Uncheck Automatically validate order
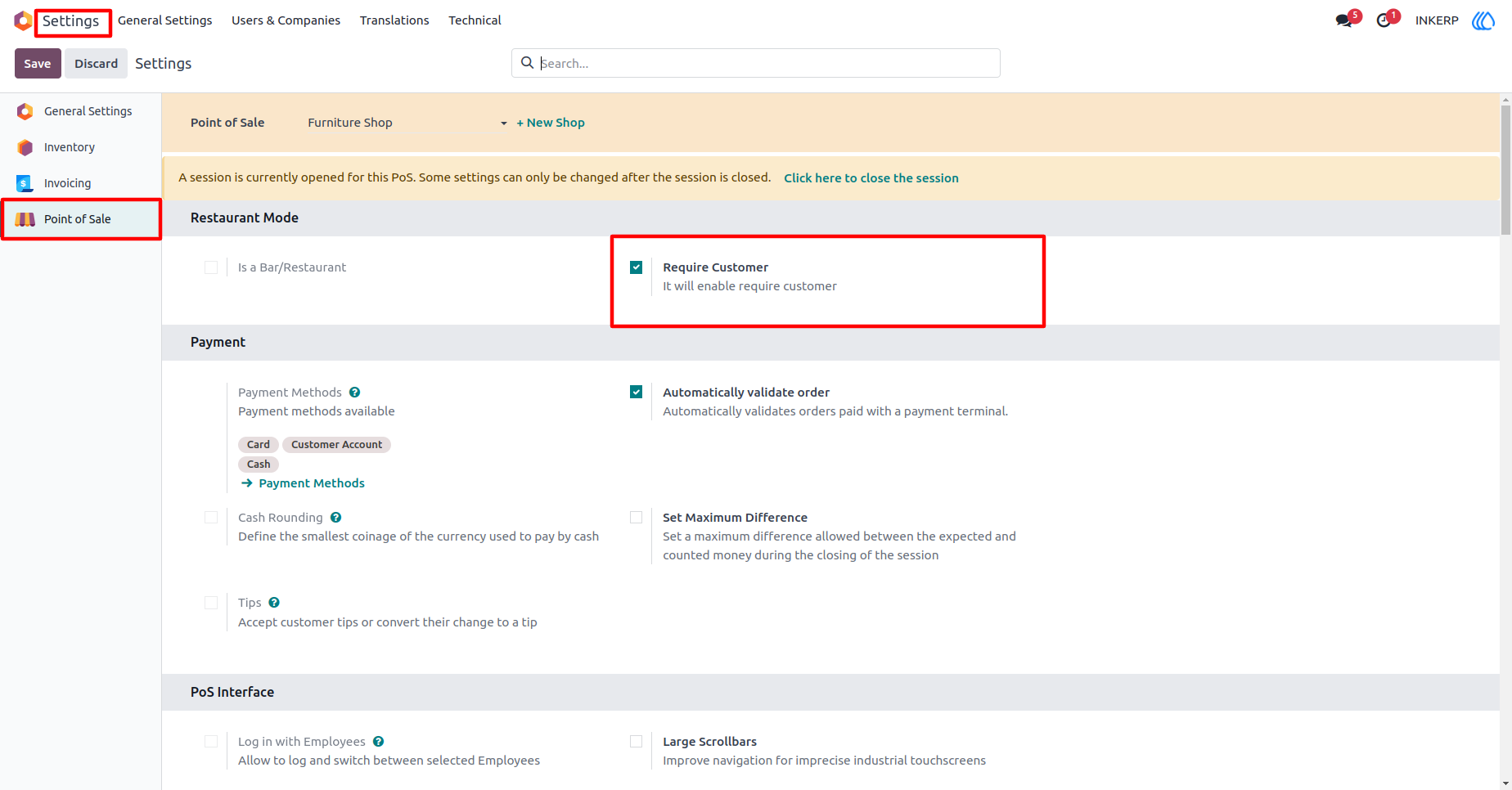Viewport: 1512px width, 790px height. (636, 393)
